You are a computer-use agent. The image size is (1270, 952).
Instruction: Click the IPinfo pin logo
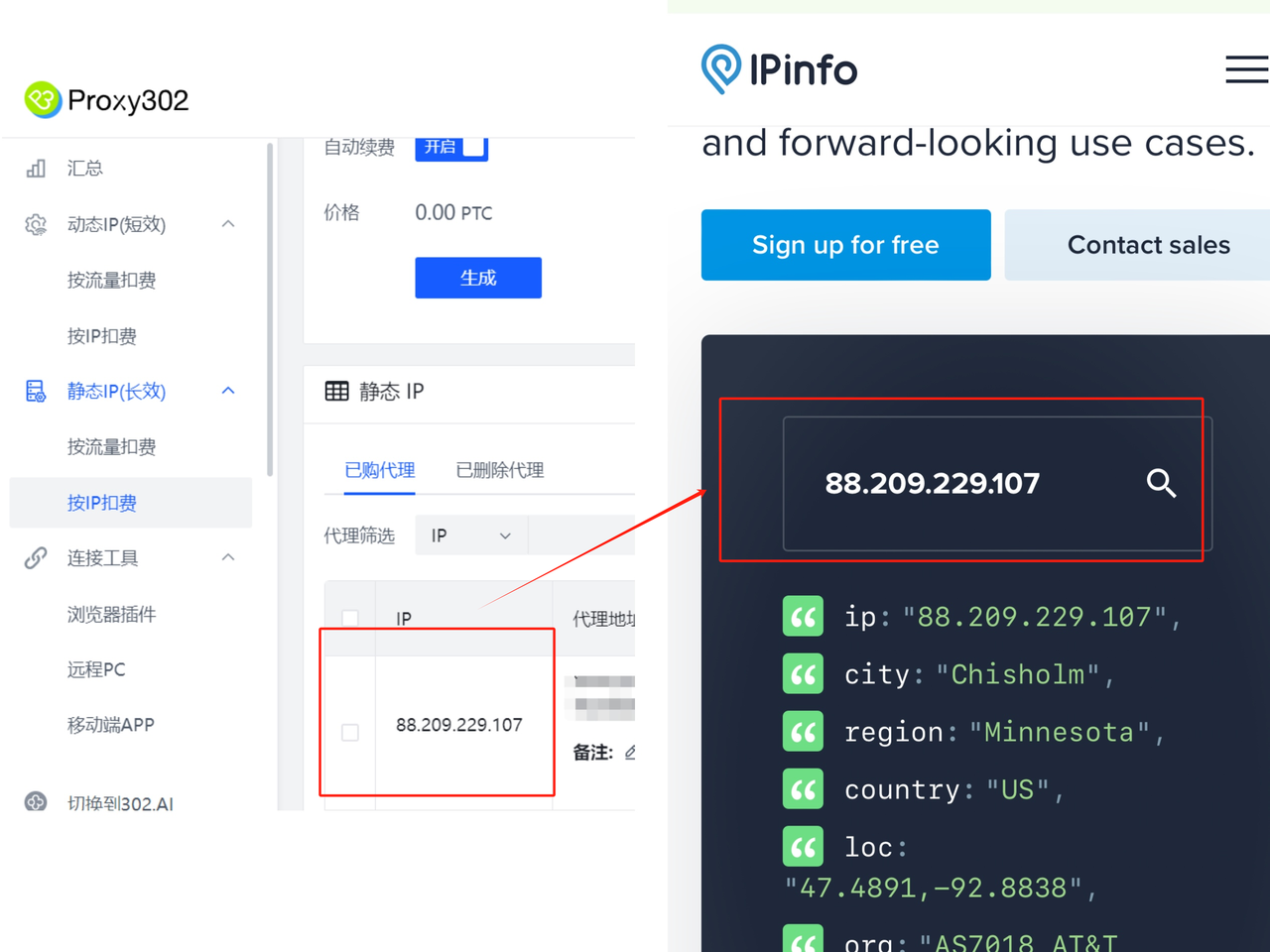point(721,69)
